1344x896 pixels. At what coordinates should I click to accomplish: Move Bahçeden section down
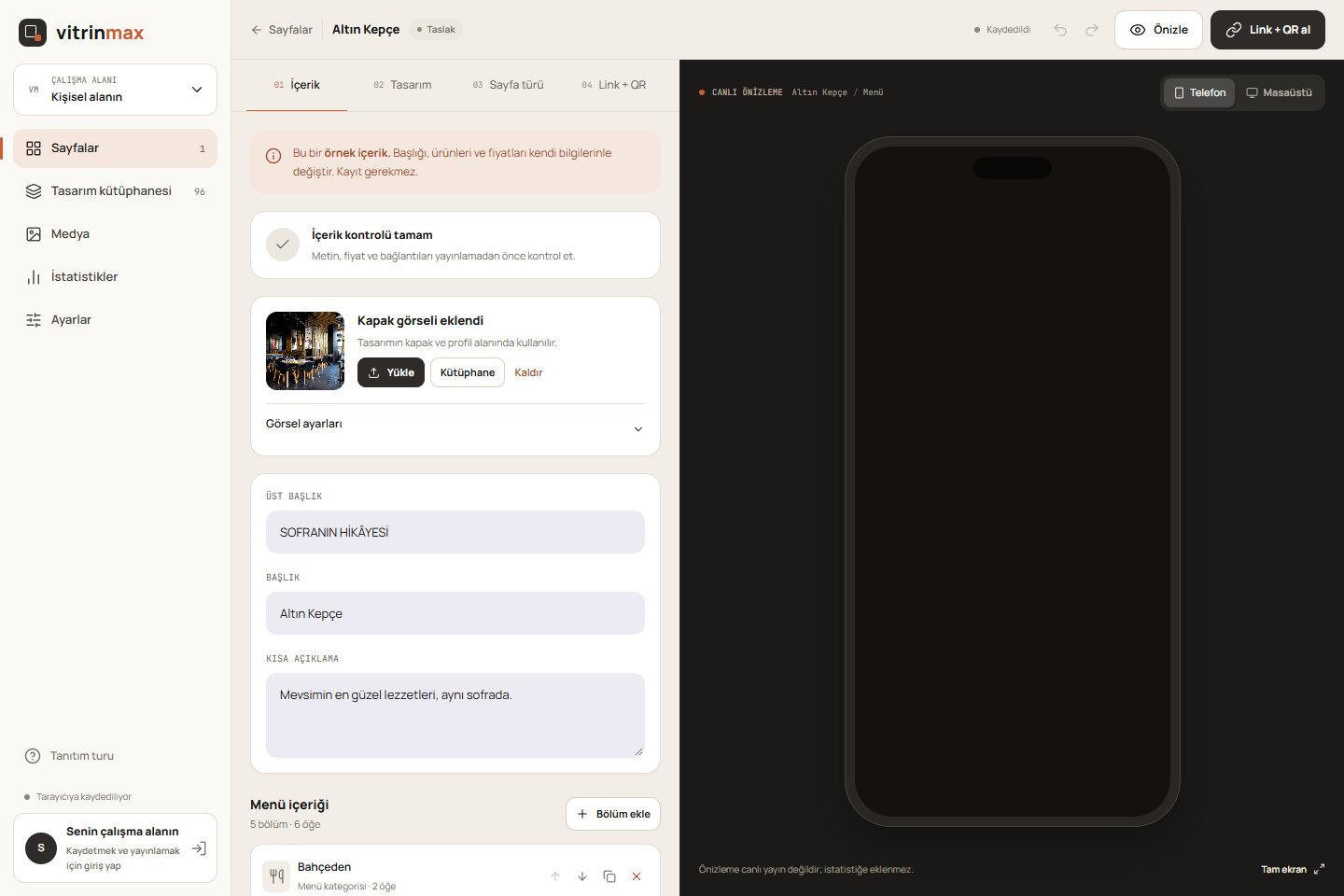point(582,876)
